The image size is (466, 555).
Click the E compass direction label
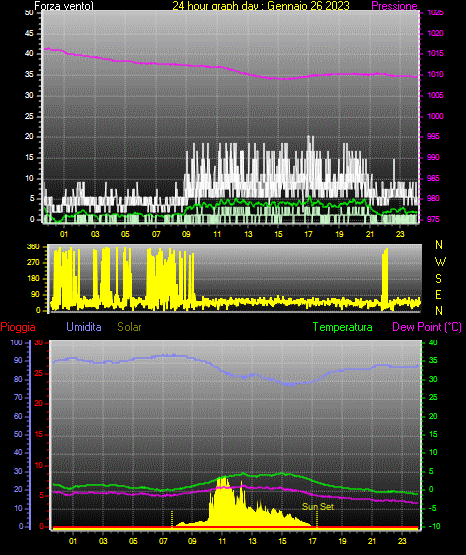tap(438, 295)
